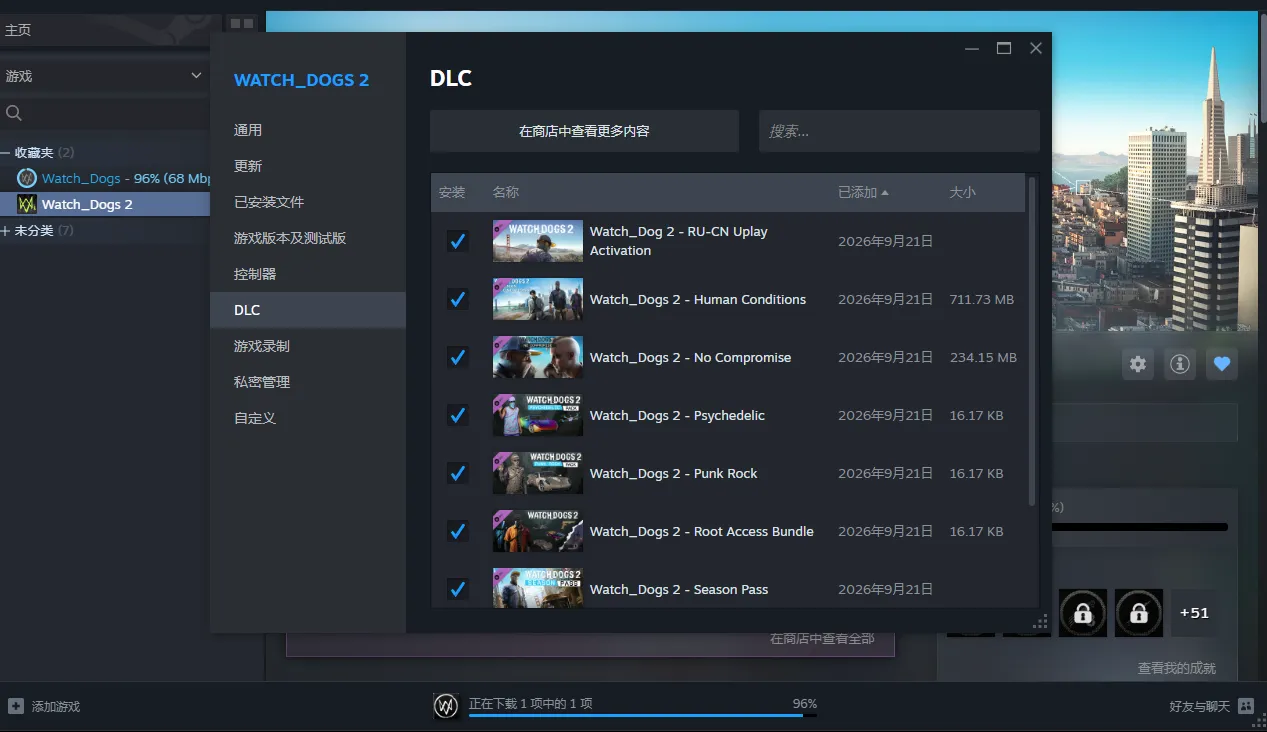This screenshot has width=1267, height=732.
Task: Toggle the Punk Rock DLC install checkbox
Action: 457,473
